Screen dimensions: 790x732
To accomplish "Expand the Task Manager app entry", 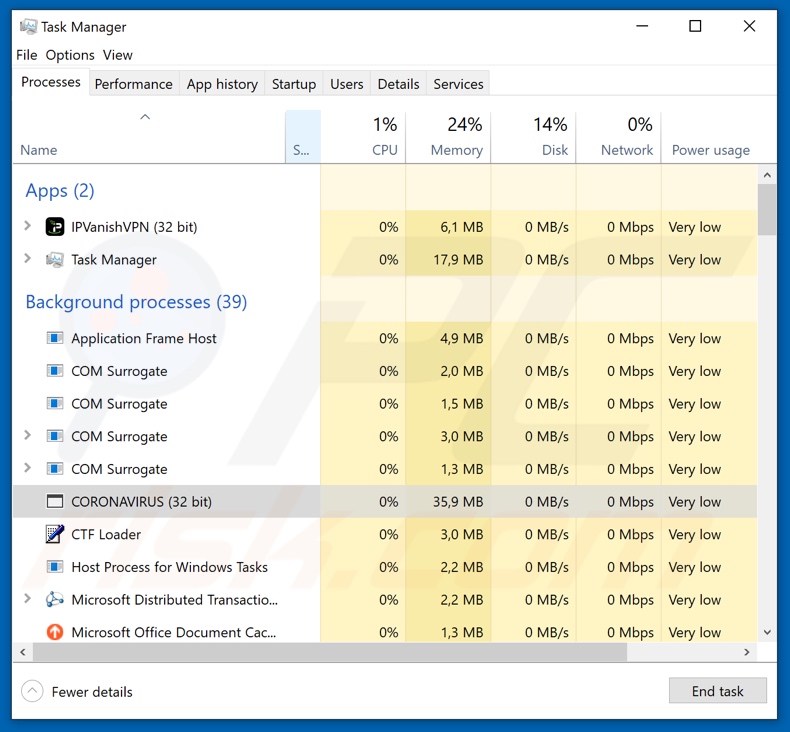I will click(28, 259).
